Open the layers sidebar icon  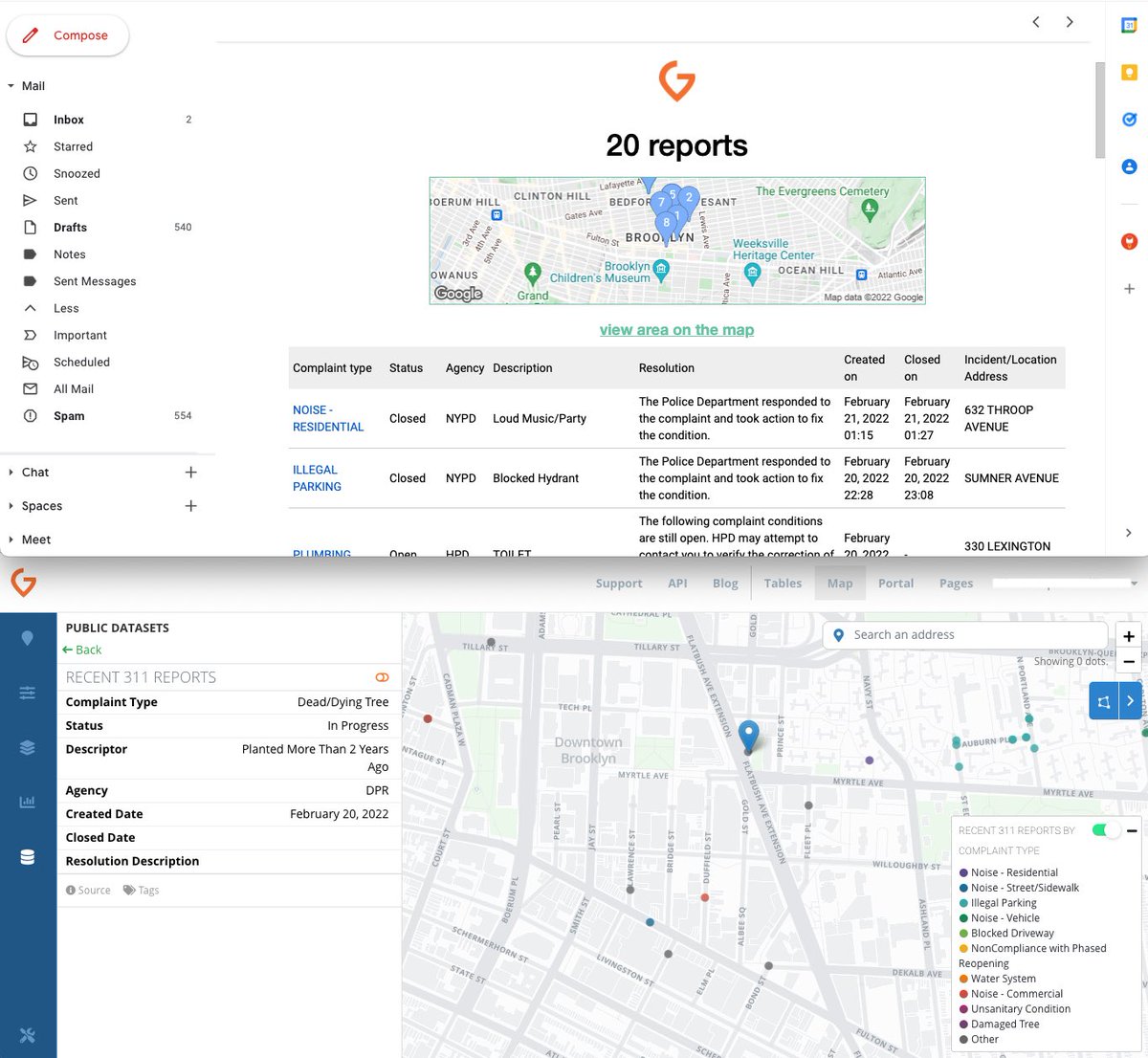pos(28,747)
